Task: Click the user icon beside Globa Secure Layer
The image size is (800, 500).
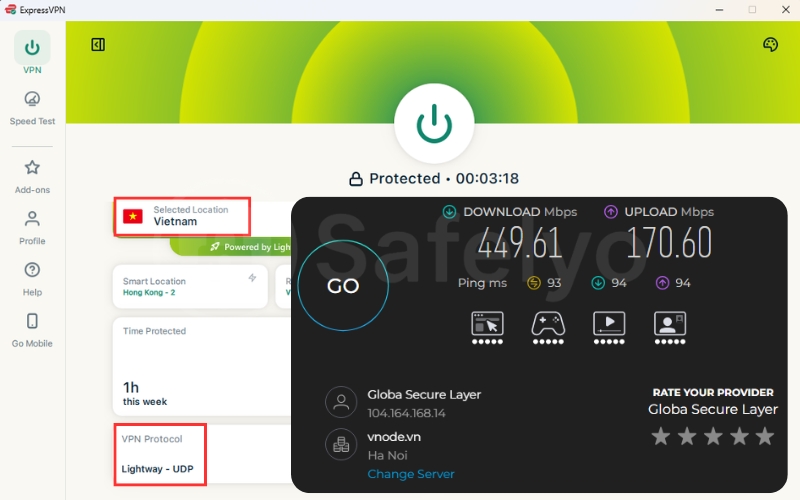Action: pos(341,402)
